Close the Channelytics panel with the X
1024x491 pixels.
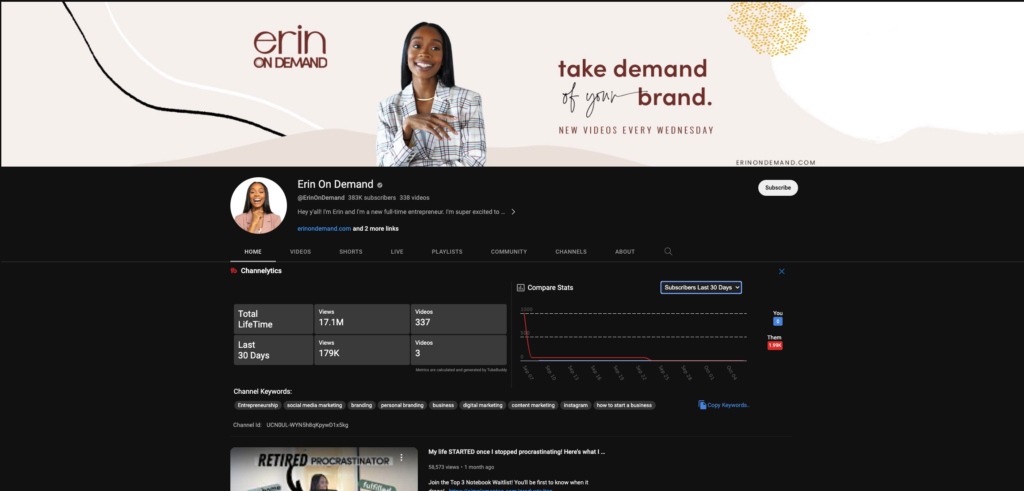pos(782,272)
